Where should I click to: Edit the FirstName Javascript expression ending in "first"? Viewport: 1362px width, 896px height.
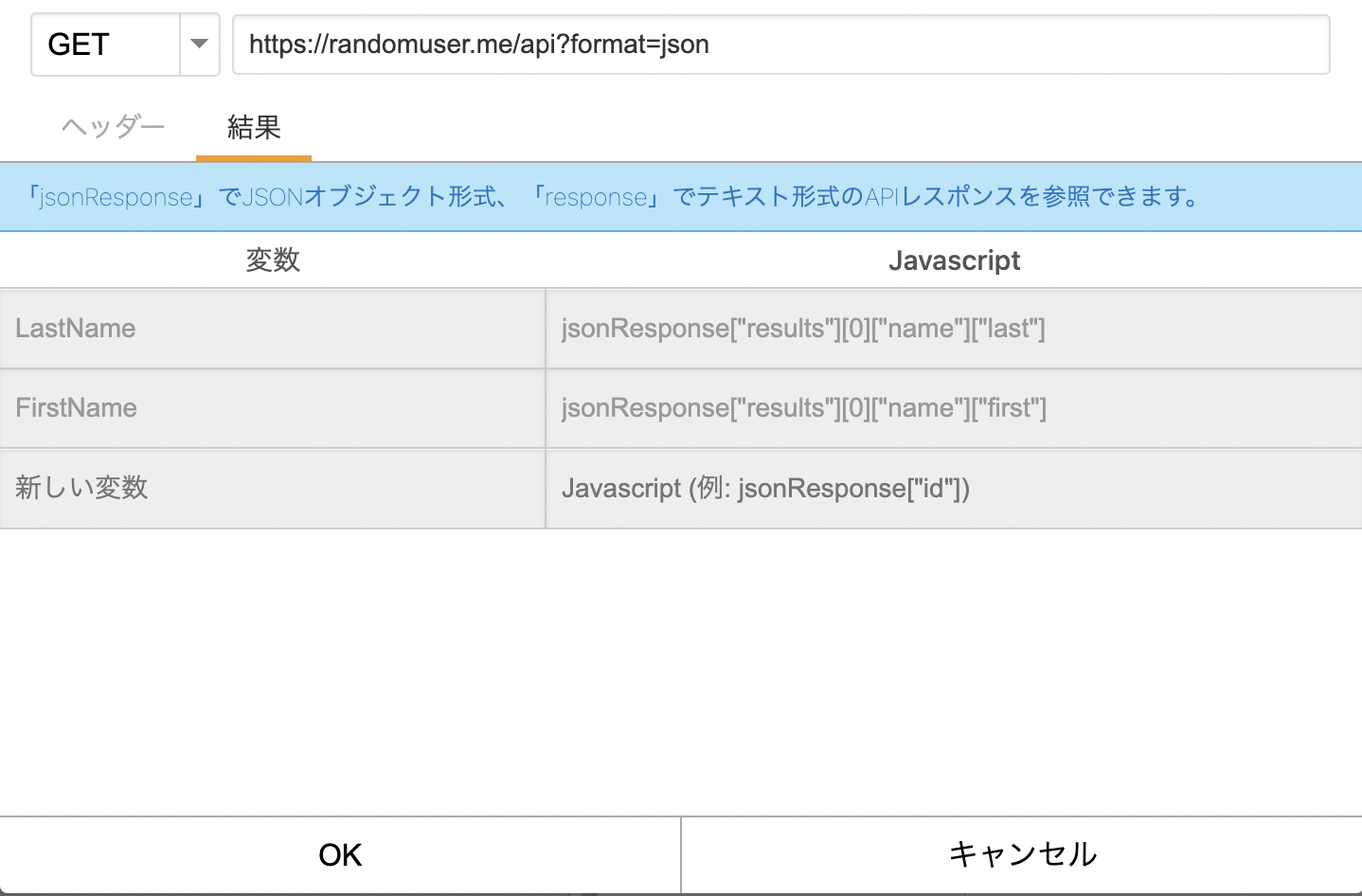(955, 408)
